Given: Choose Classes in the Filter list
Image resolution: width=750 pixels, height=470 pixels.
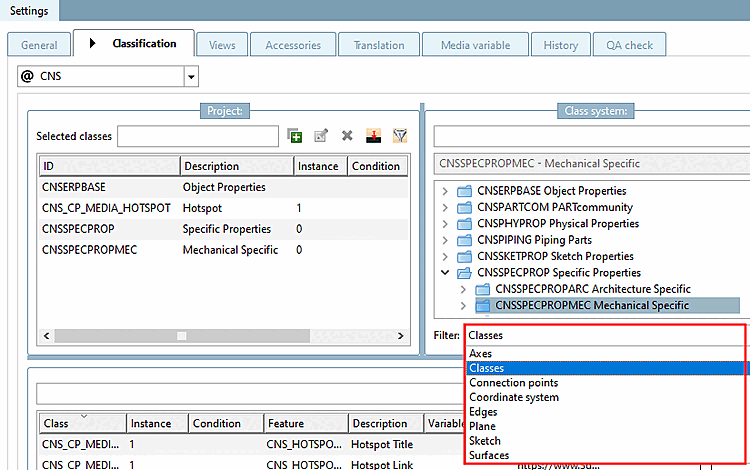Looking at the screenshot, I should [605, 368].
